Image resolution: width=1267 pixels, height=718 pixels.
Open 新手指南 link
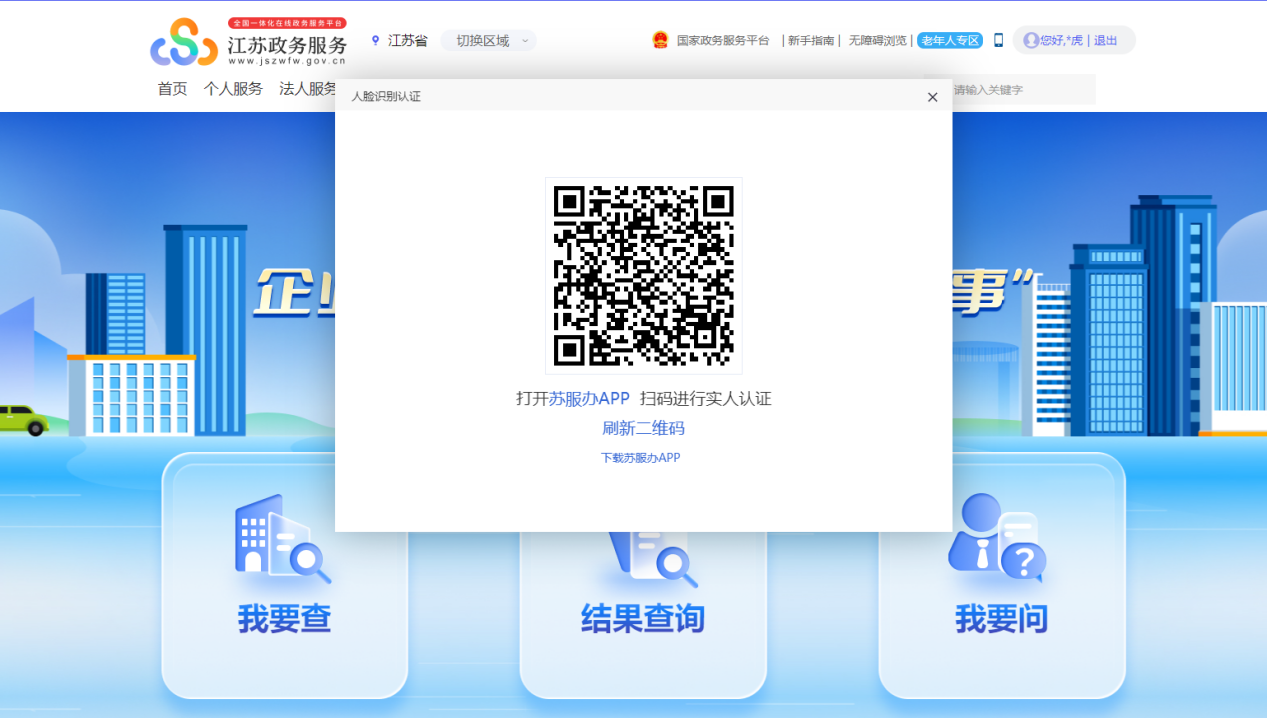(811, 41)
